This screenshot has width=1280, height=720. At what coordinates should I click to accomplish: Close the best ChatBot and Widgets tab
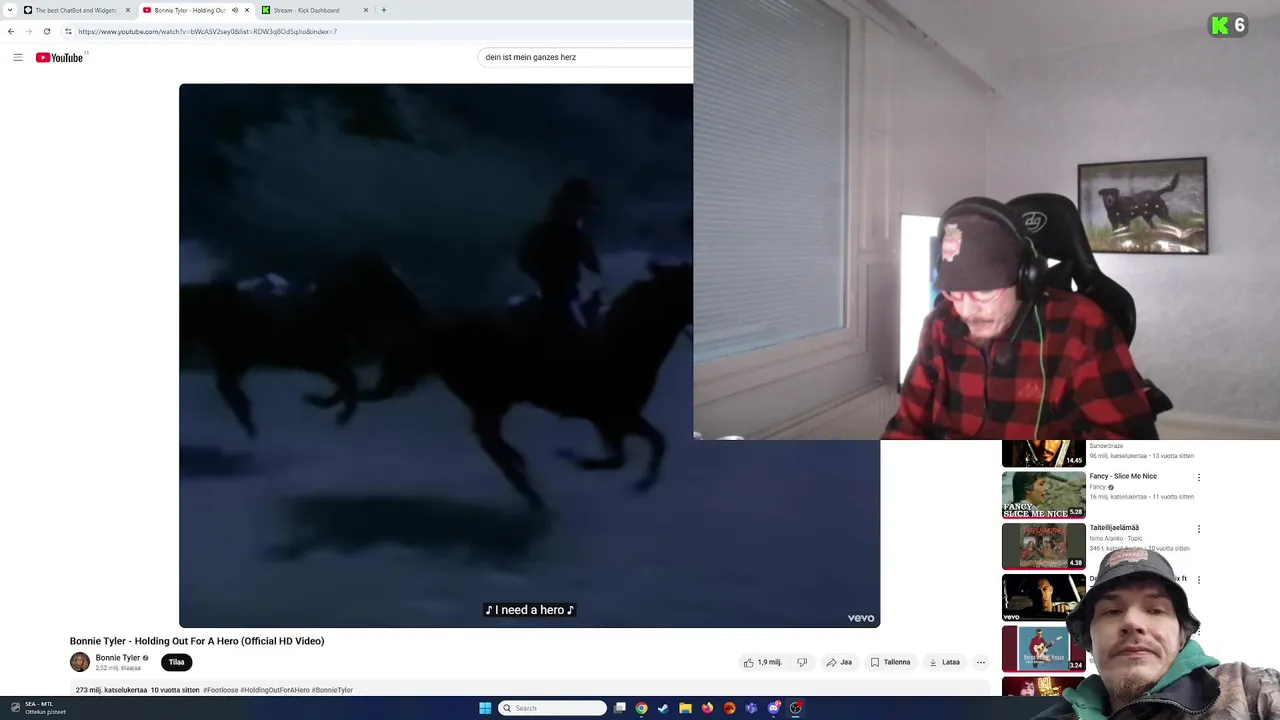point(128,10)
